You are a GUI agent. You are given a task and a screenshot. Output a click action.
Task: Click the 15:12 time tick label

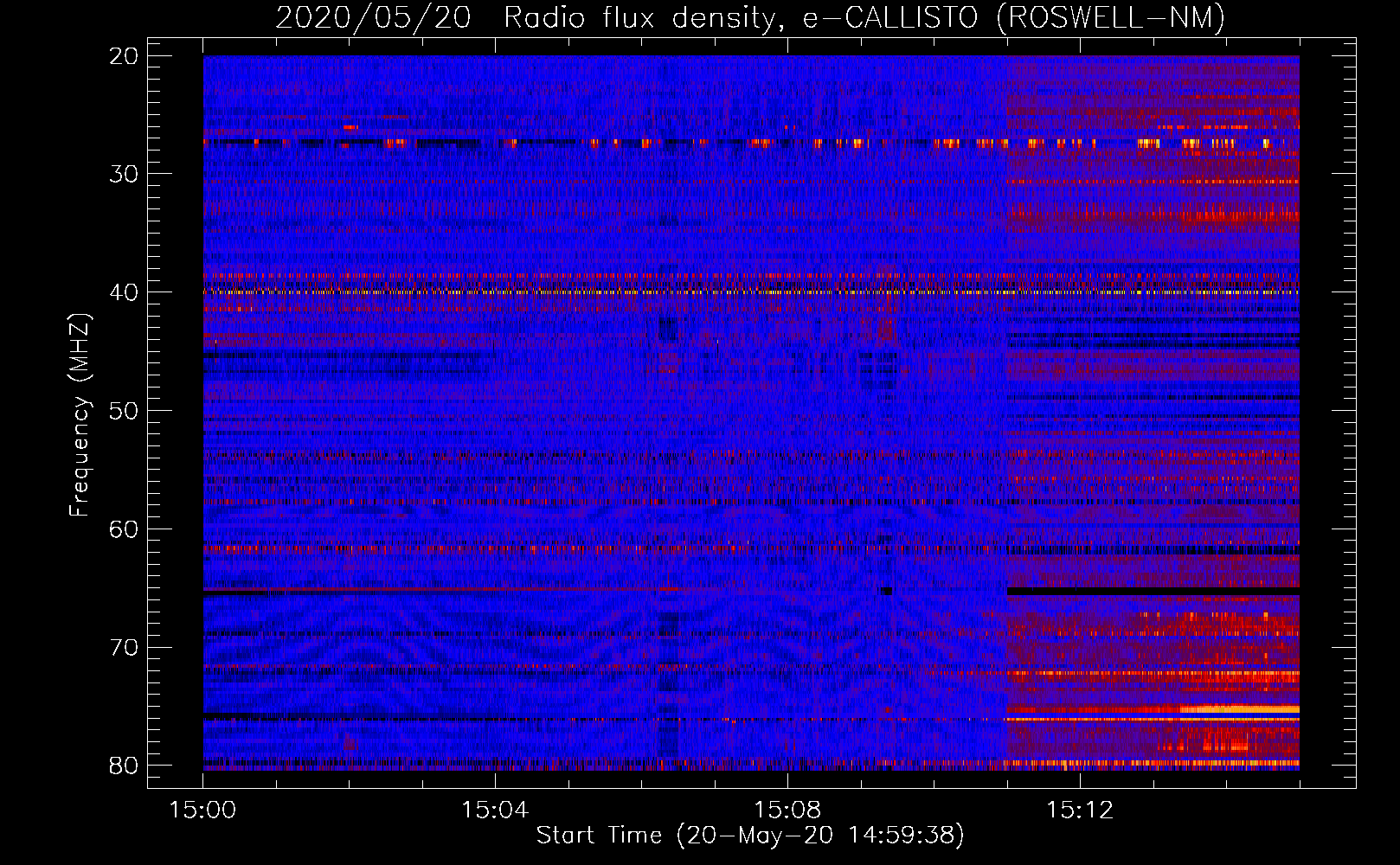[1080, 810]
